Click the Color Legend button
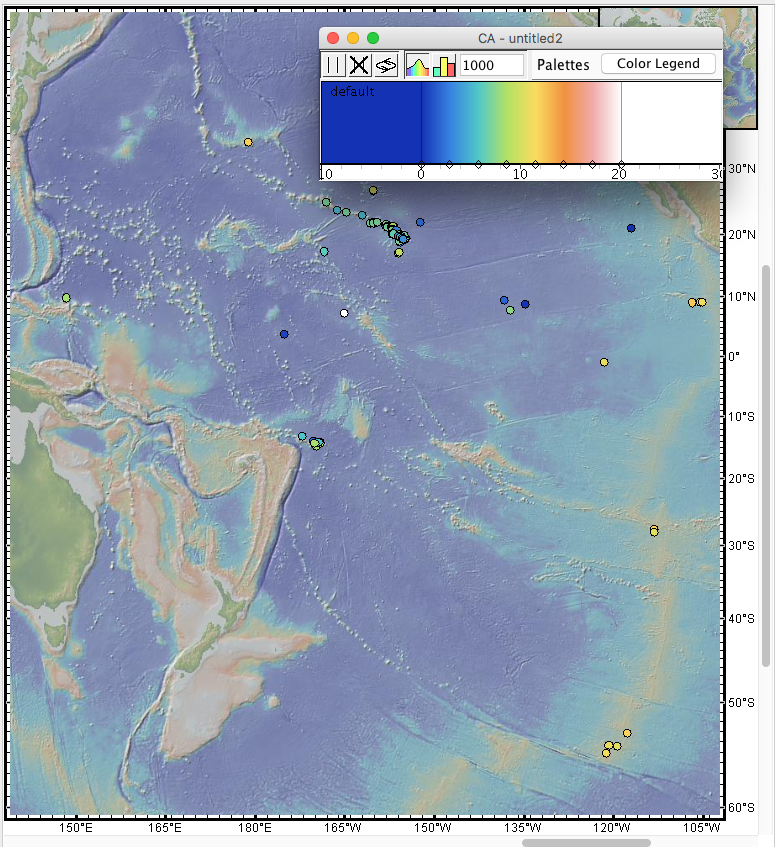 658,64
